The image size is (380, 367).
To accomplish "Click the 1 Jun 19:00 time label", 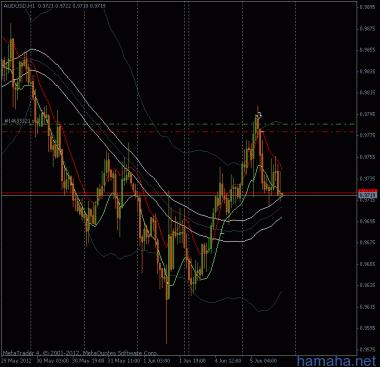I will pos(192,361).
